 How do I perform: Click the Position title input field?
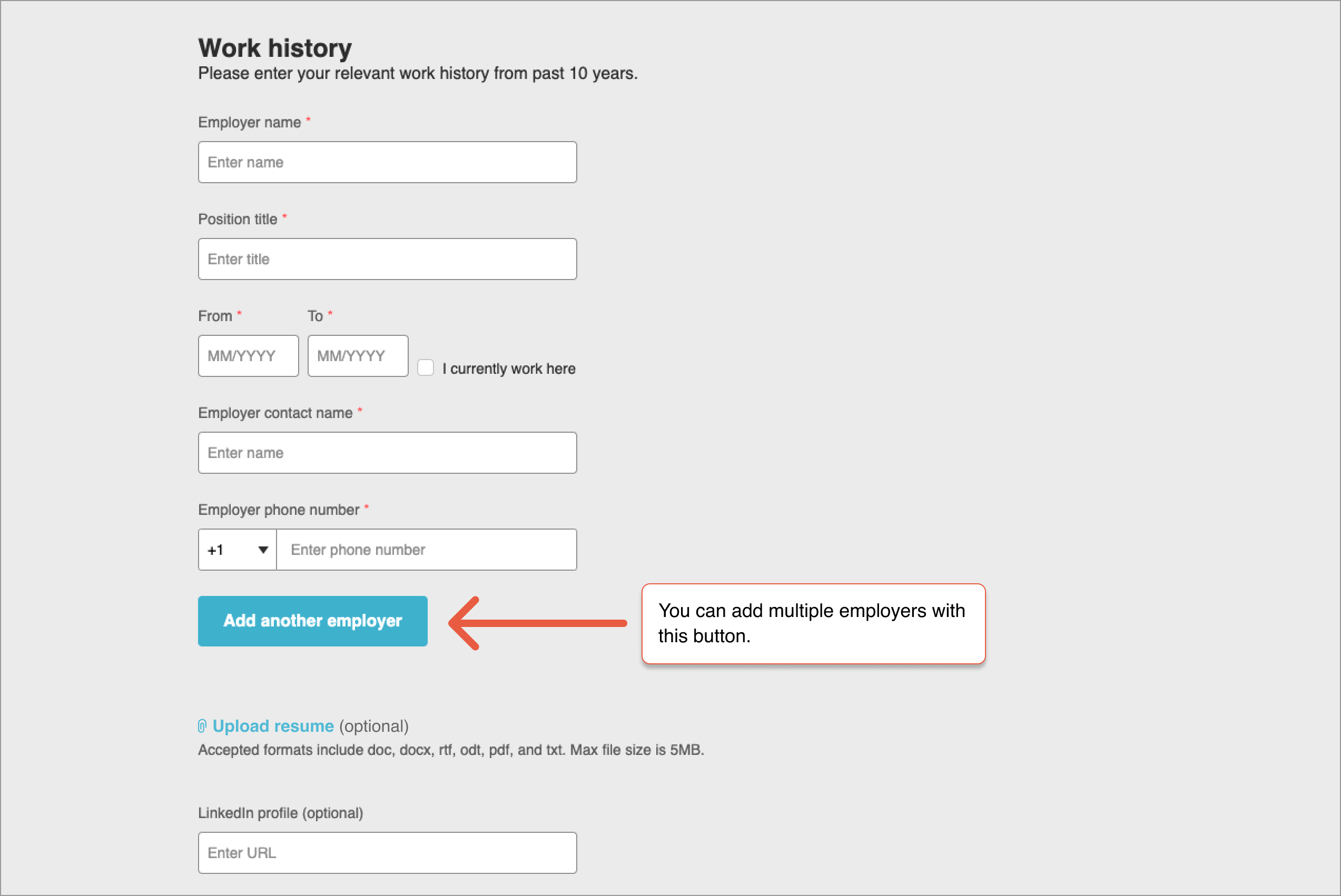tap(387, 259)
